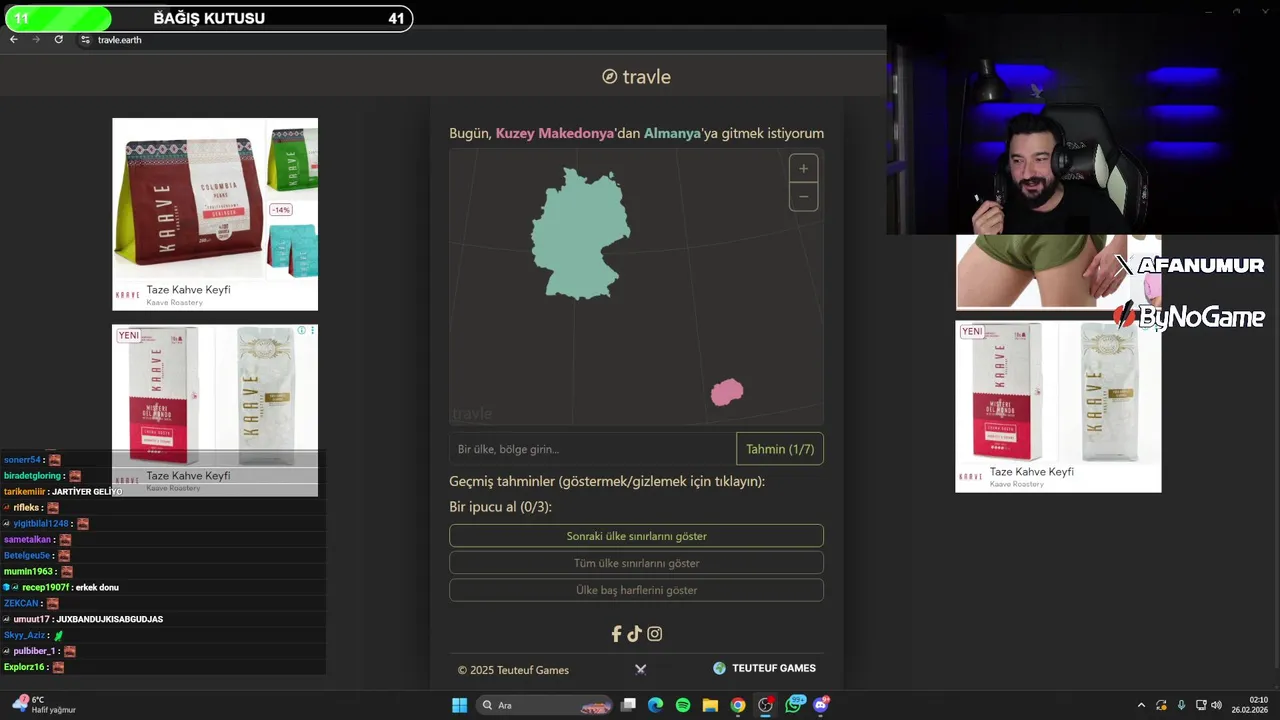This screenshot has height=720, width=1280.
Task: Open right-side Kaave coffee ad image
Action: click(x=1058, y=392)
